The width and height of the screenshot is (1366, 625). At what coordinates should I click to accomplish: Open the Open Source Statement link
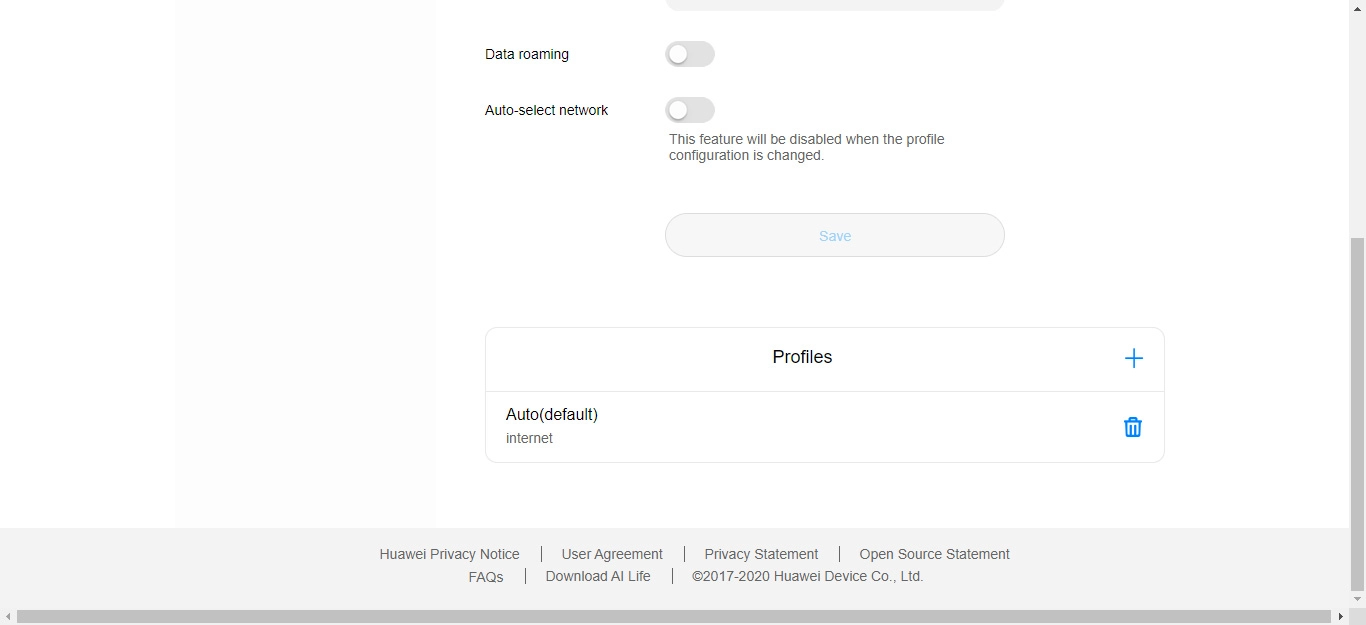[x=934, y=554]
